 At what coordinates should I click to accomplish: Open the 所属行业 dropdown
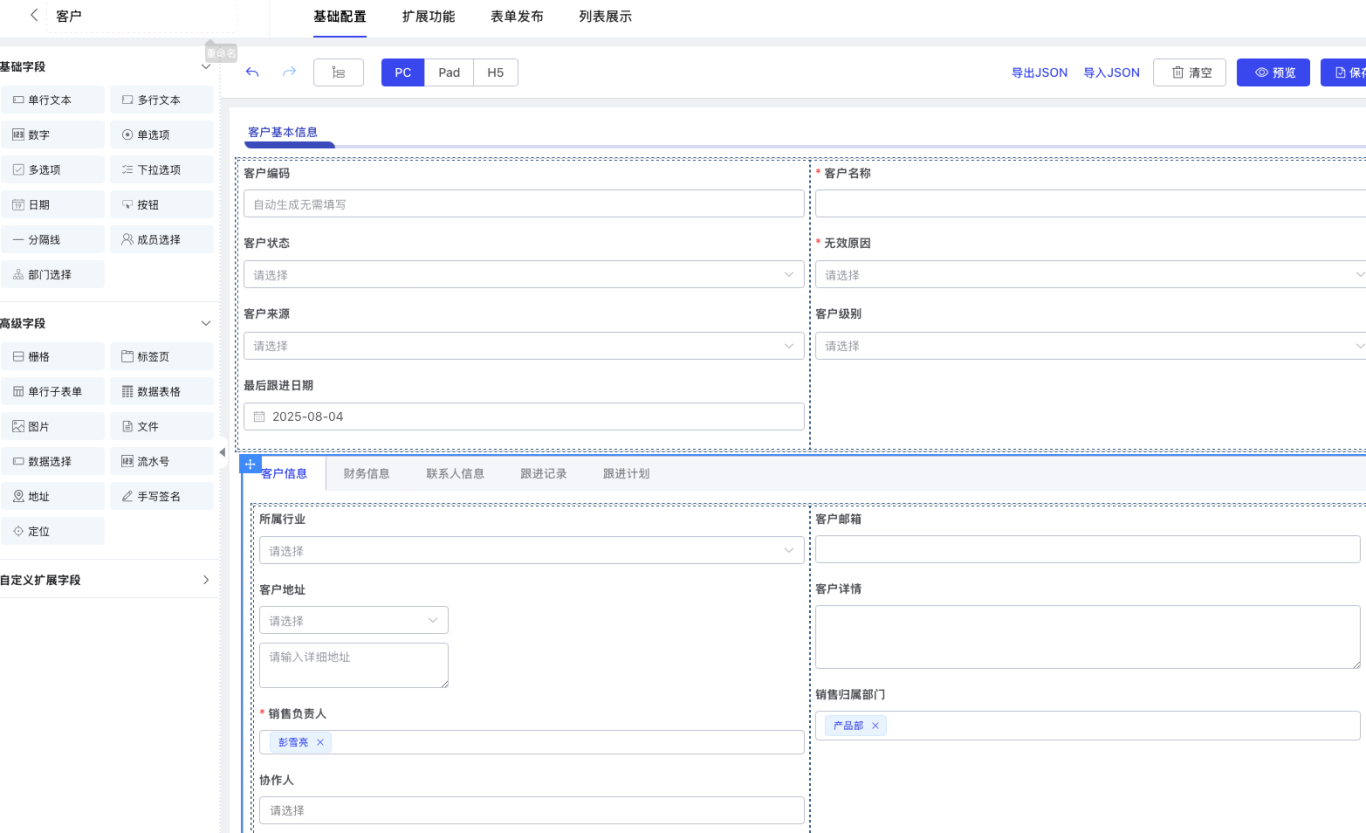point(532,550)
